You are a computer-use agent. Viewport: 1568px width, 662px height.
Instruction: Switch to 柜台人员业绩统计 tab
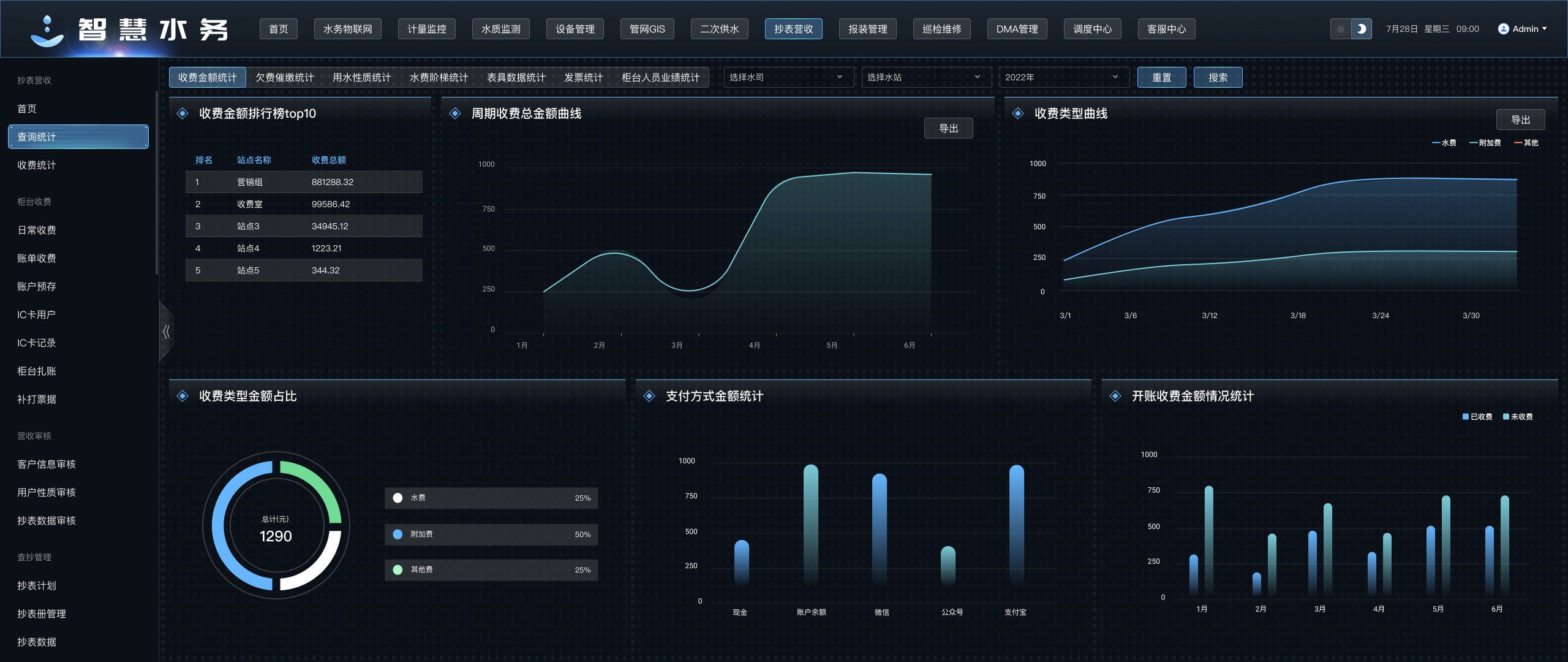point(660,77)
